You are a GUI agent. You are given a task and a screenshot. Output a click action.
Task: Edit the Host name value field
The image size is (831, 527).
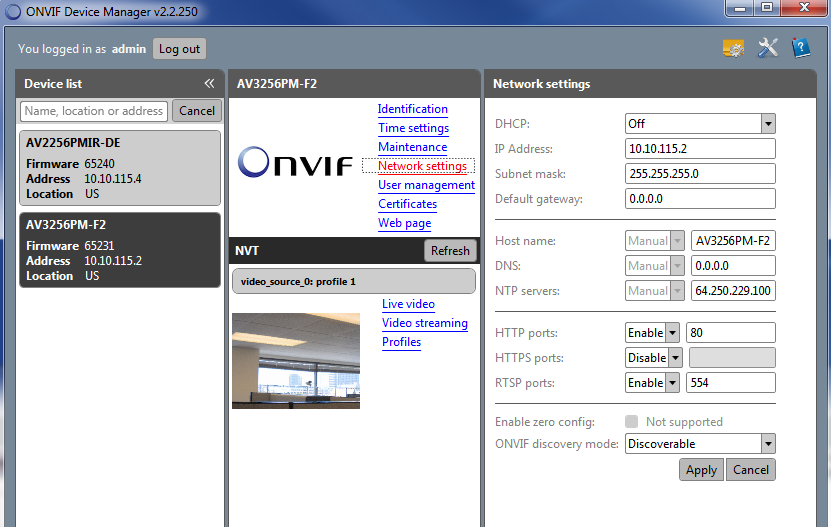733,241
